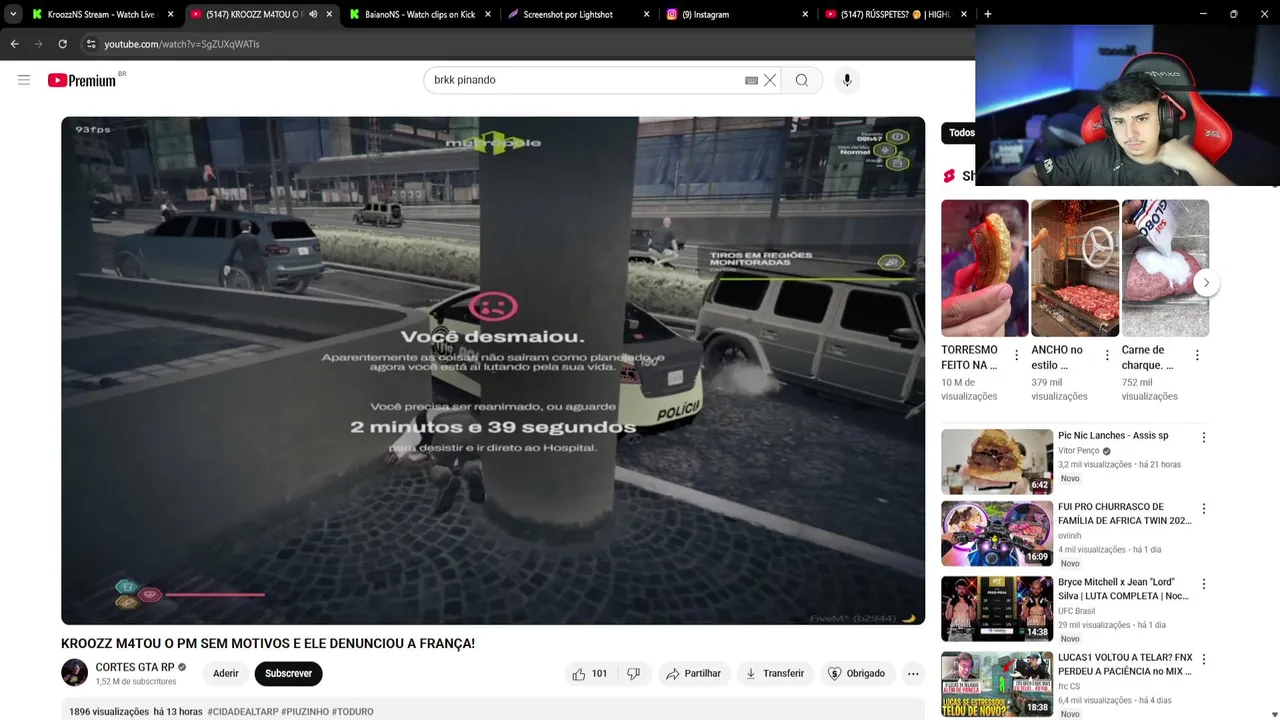Open options menu for ANCHO short
The width and height of the screenshot is (1280, 720).
(x=1107, y=355)
